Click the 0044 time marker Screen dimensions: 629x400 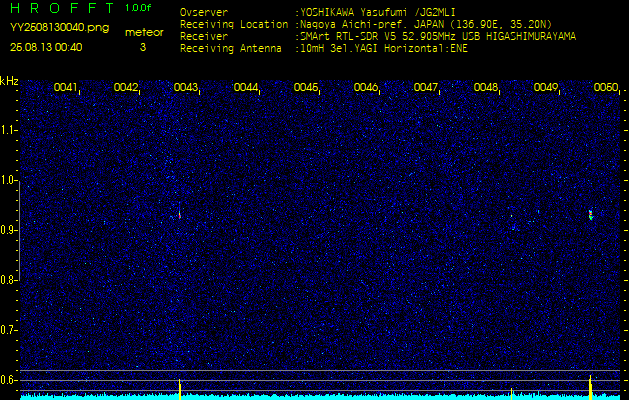pos(246,87)
